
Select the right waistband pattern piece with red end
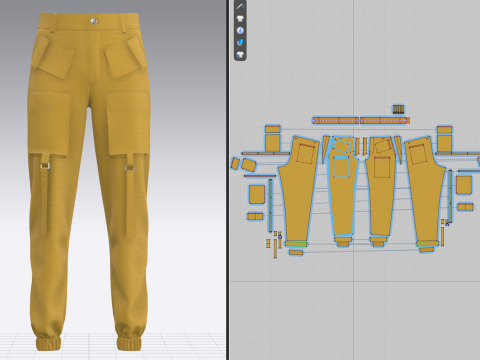[x=385, y=120]
